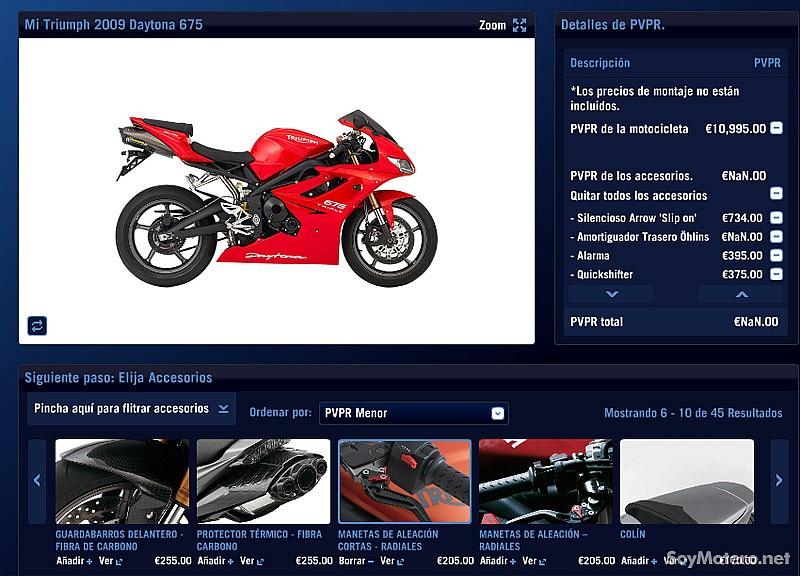Click the Guardabarros Delantero - Fibra de Carbono title
The height and width of the screenshot is (576, 800).
tap(119, 540)
